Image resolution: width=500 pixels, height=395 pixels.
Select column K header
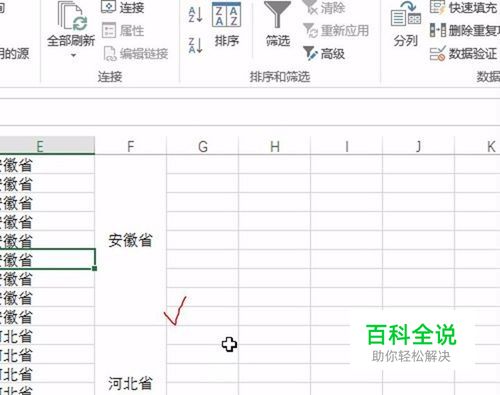pos(478,146)
